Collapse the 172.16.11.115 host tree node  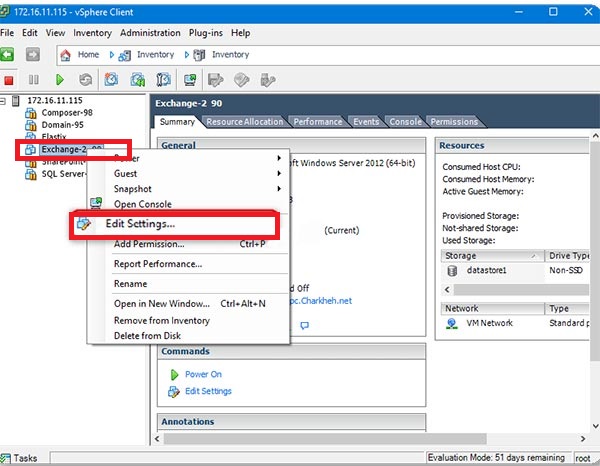(x=3, y=101)
